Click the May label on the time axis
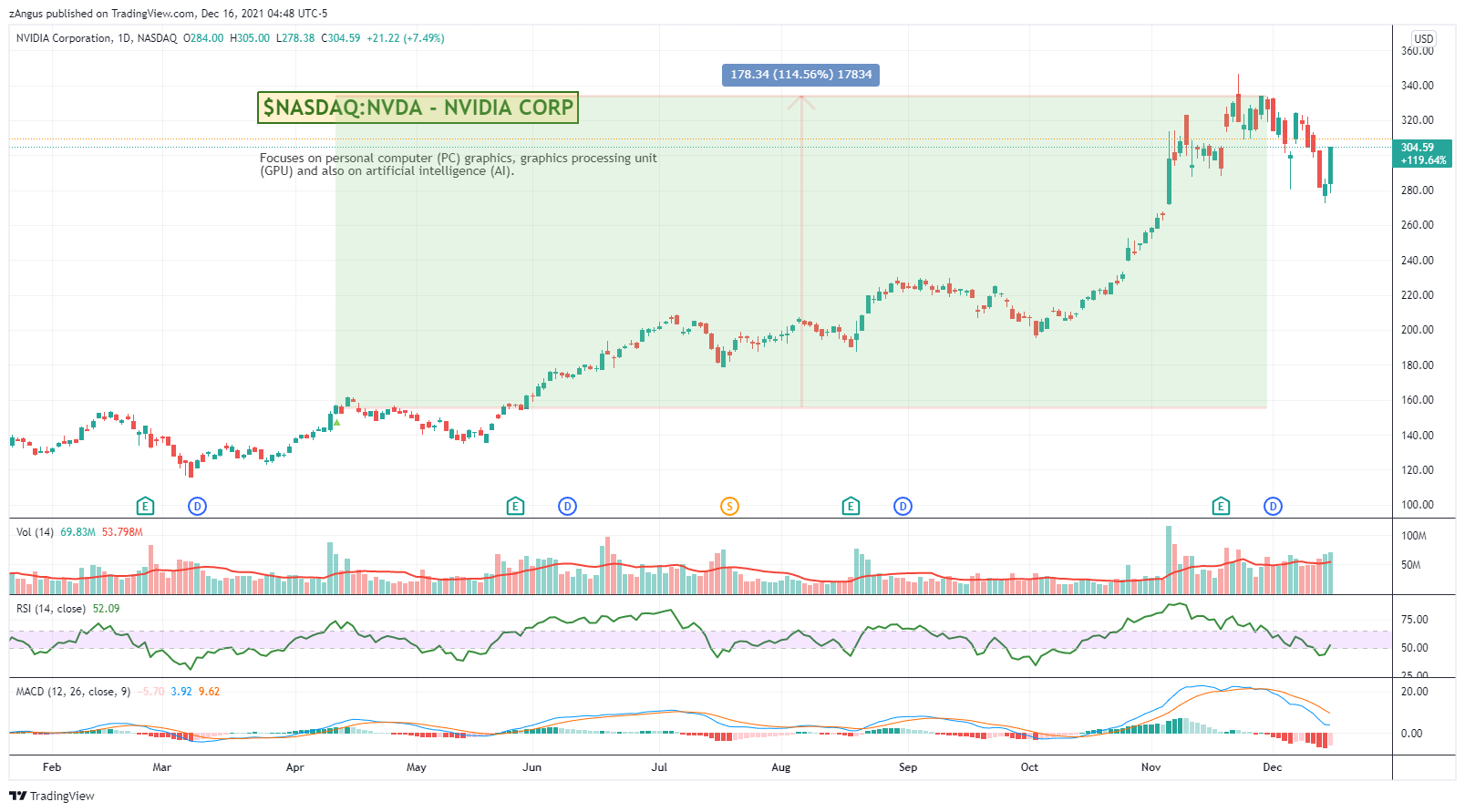 (417, 767)
